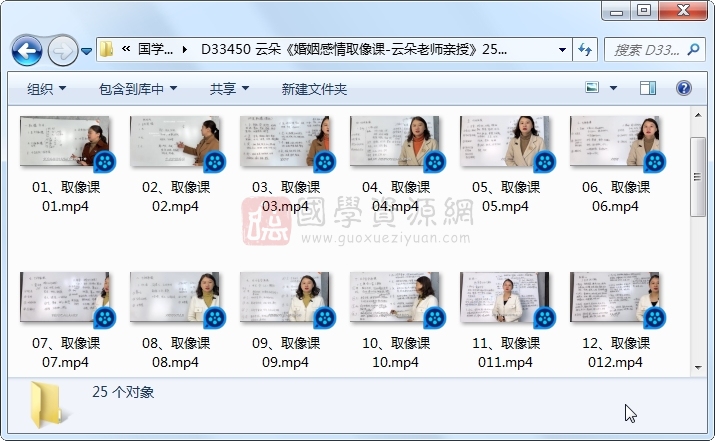Select the D33450 云朵 folder breadcrumb
Image resolution: width=715 pixels, height=441 pixels.
click(x=354, y=49)
